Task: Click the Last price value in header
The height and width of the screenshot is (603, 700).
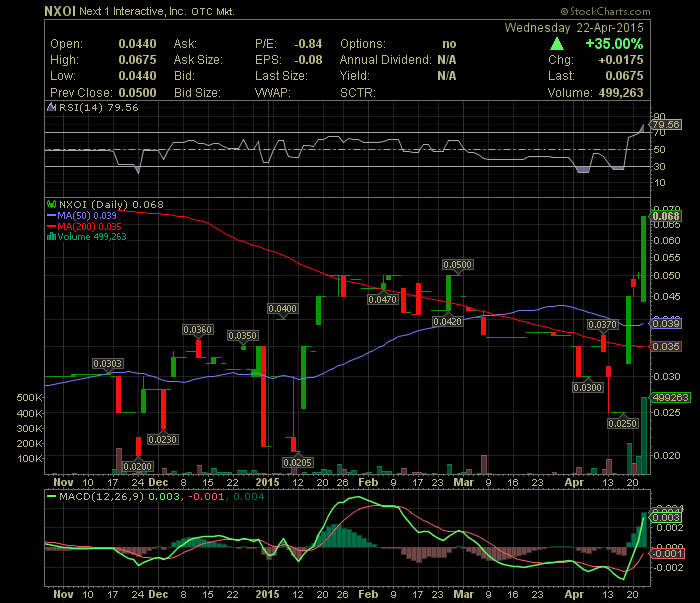Action: click(624, 76)
